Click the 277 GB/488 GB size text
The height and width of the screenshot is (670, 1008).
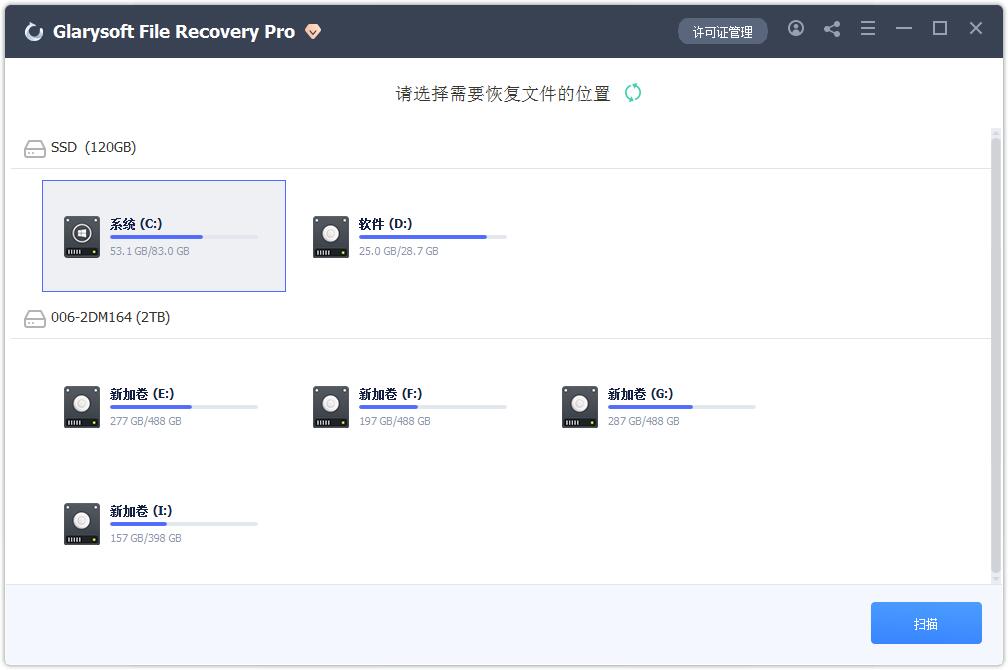pos(145,421)
